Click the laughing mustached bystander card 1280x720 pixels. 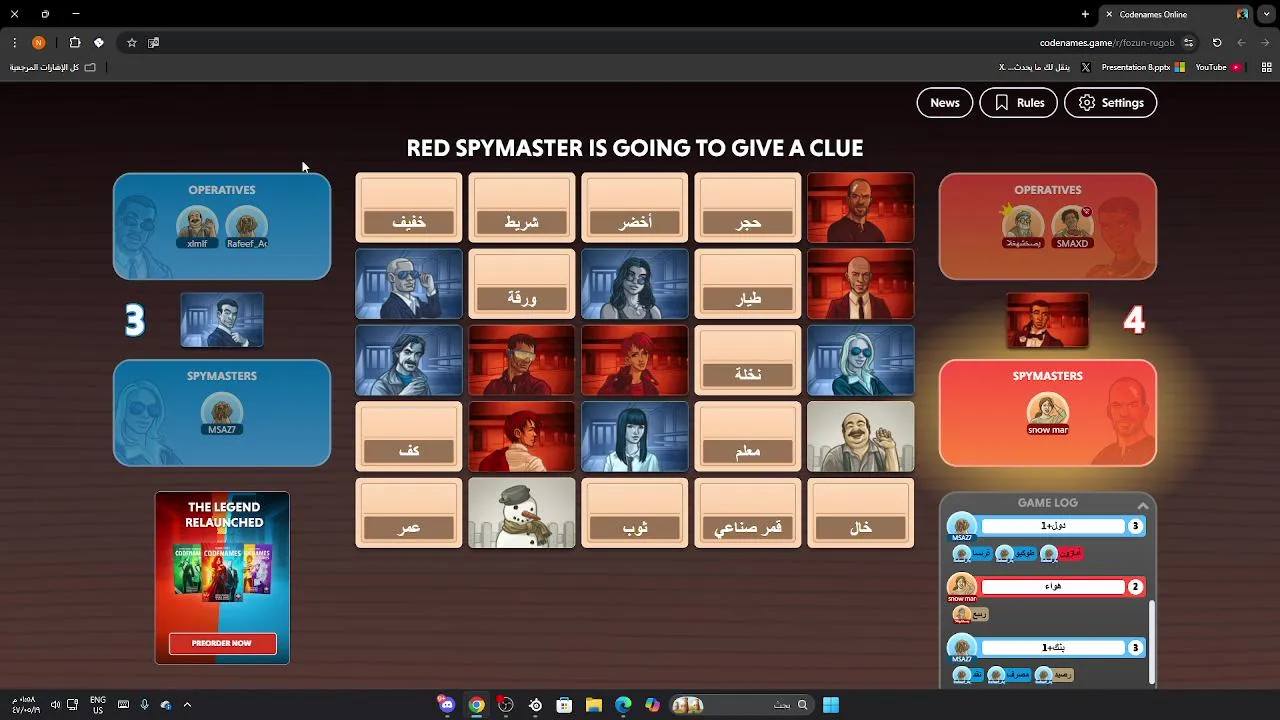pyautogui.click(x=860, y=437)
